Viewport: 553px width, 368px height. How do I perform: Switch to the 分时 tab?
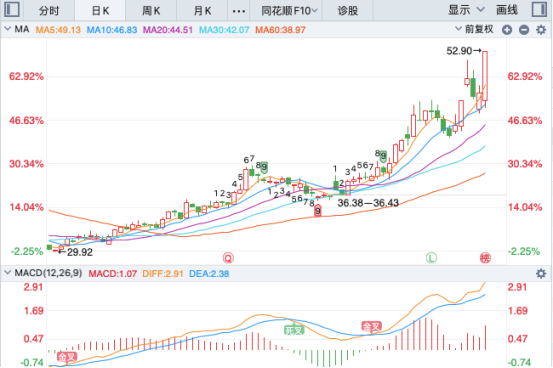tap(49, 11)
